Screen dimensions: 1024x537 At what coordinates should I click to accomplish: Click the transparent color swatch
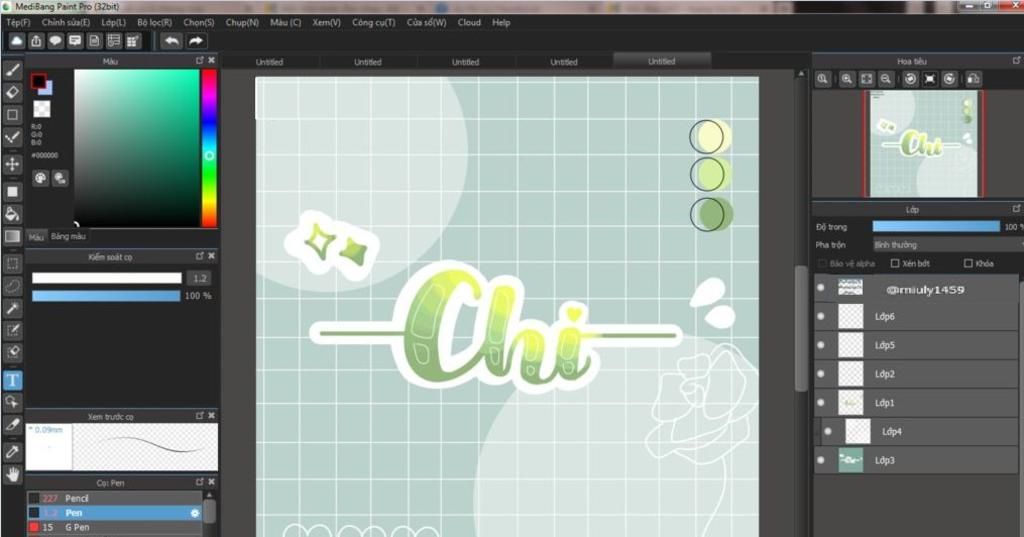(x=42, y=108)
